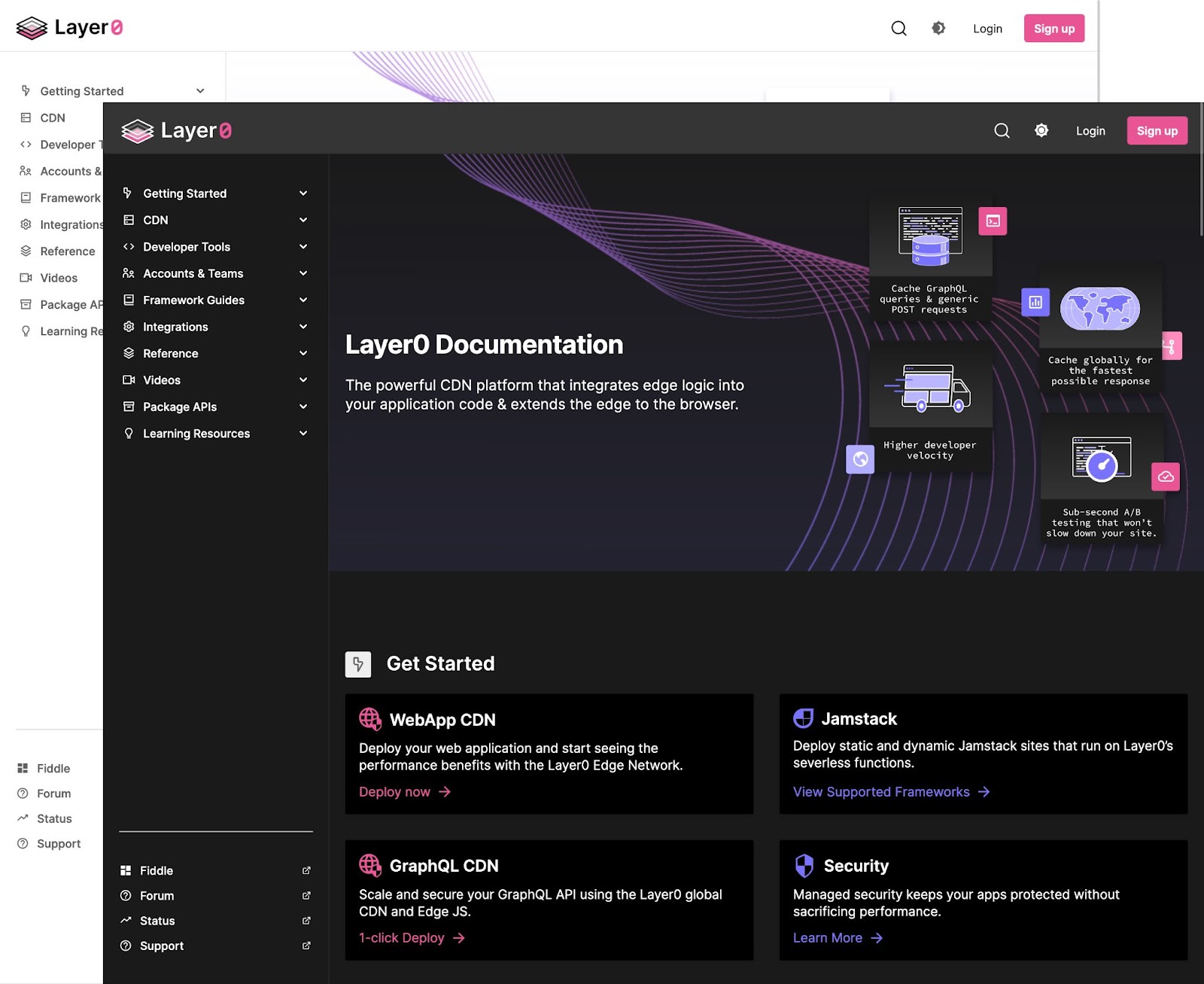Click the Integrations gear icon in dark sidebar
This screenshot has width=1204, height=984.
(x=129, y=327)
